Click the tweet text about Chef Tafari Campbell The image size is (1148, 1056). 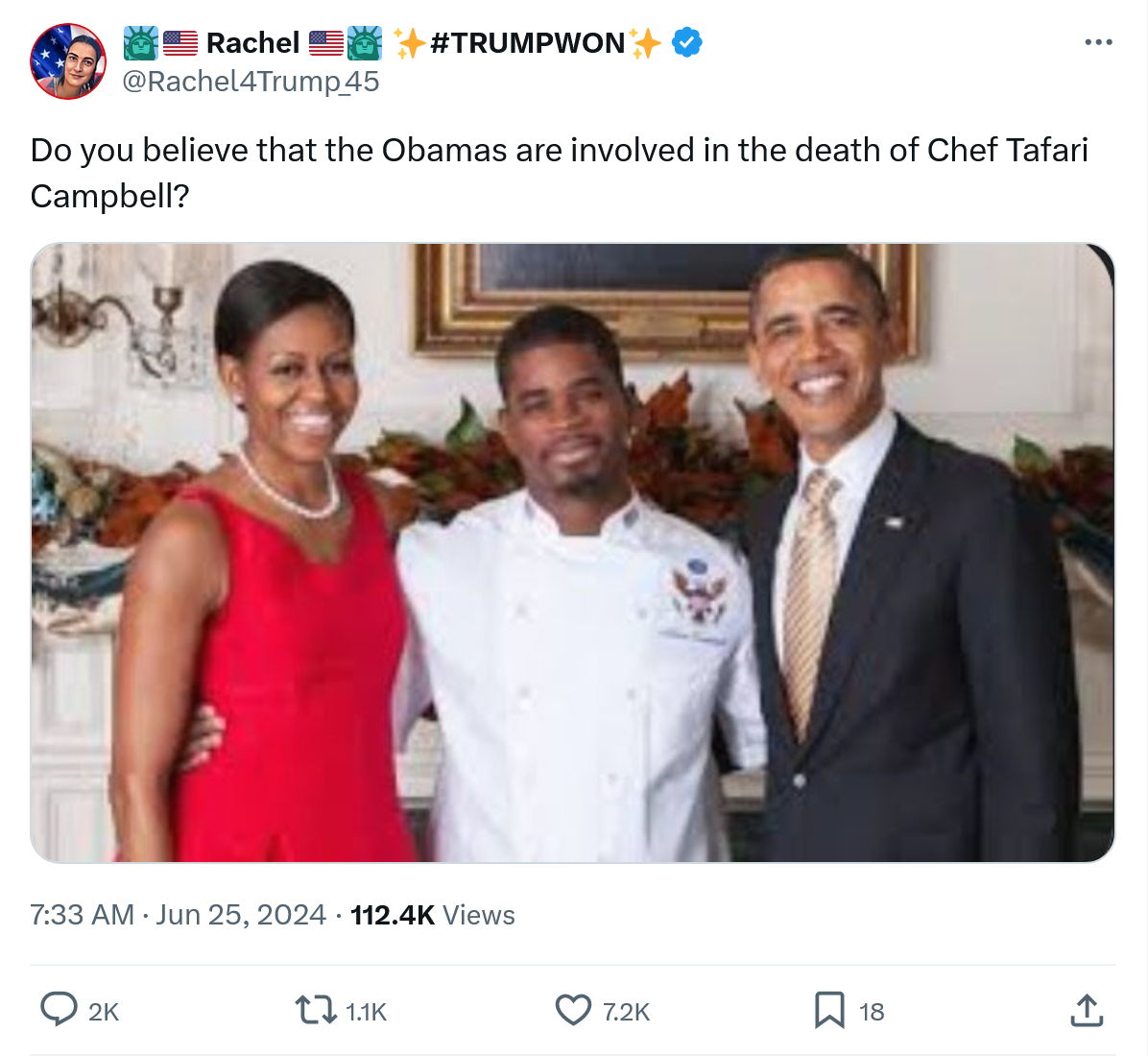coord(559,173)
